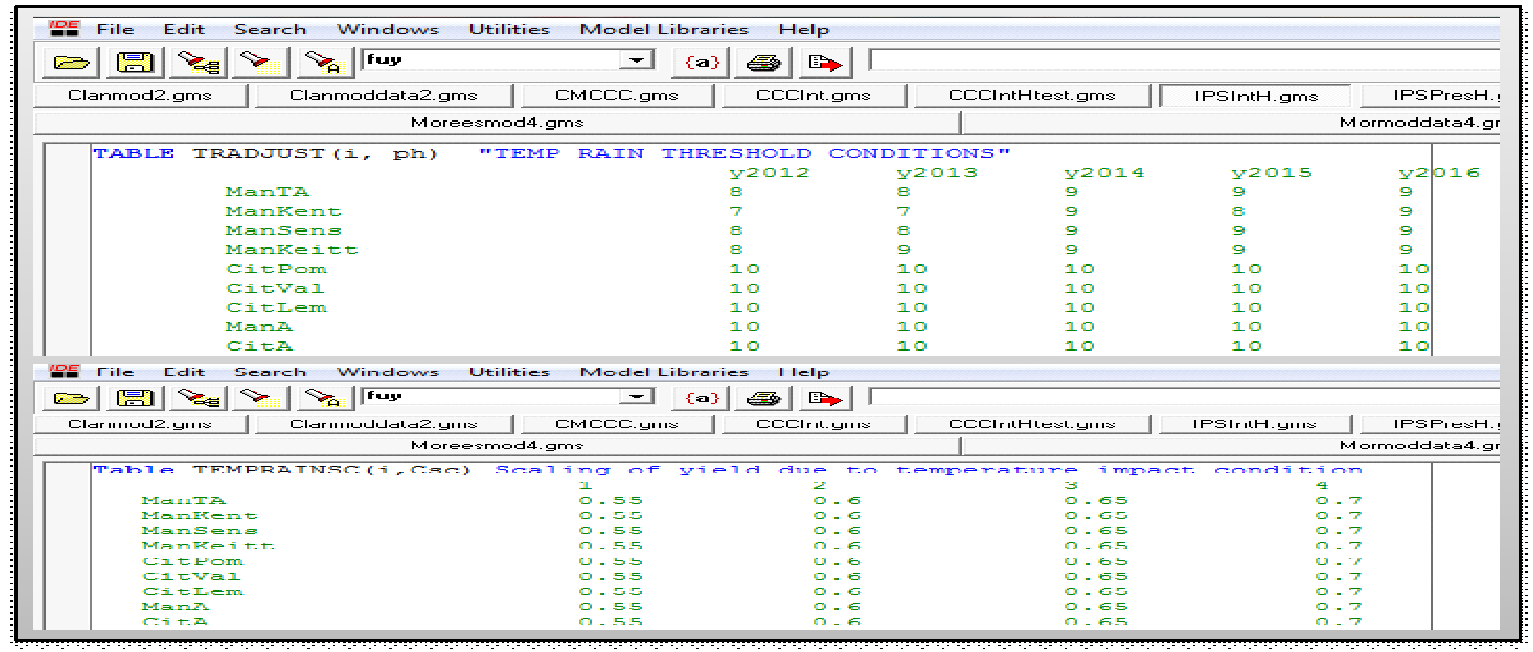1533x652 pixels.
Task: Switch to CCCIntHtest.gms tab in the lower window
Action: pos(1033,424)
